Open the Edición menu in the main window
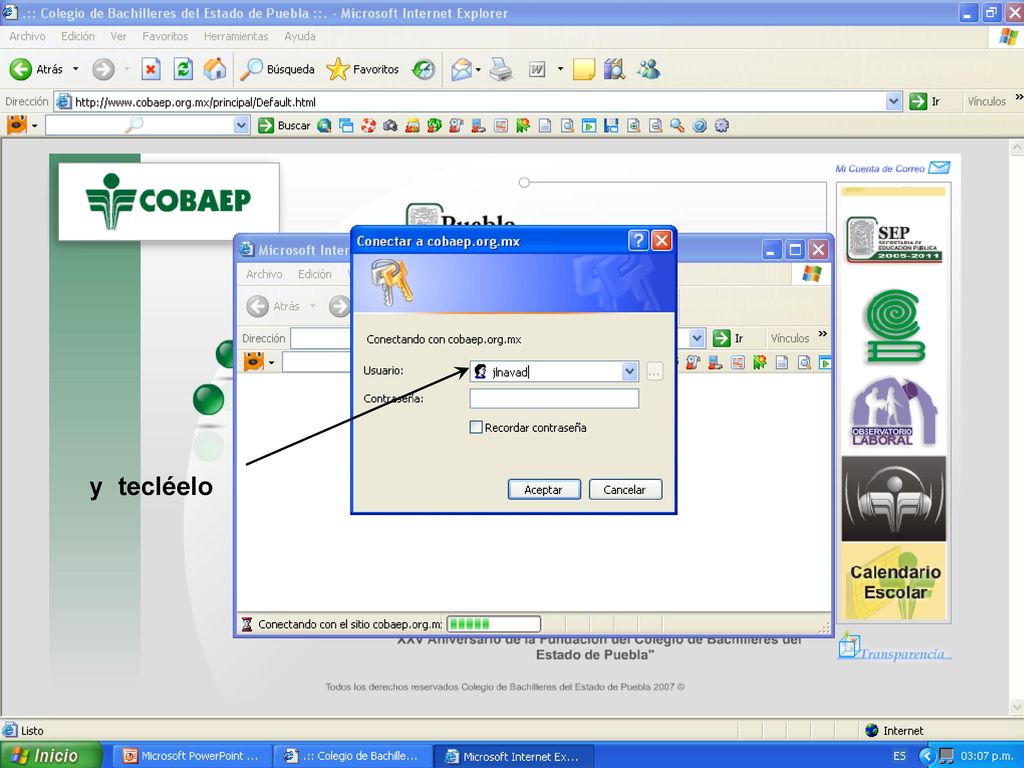1024x768 pixels. pyautogui.click(x=78, y=37)
